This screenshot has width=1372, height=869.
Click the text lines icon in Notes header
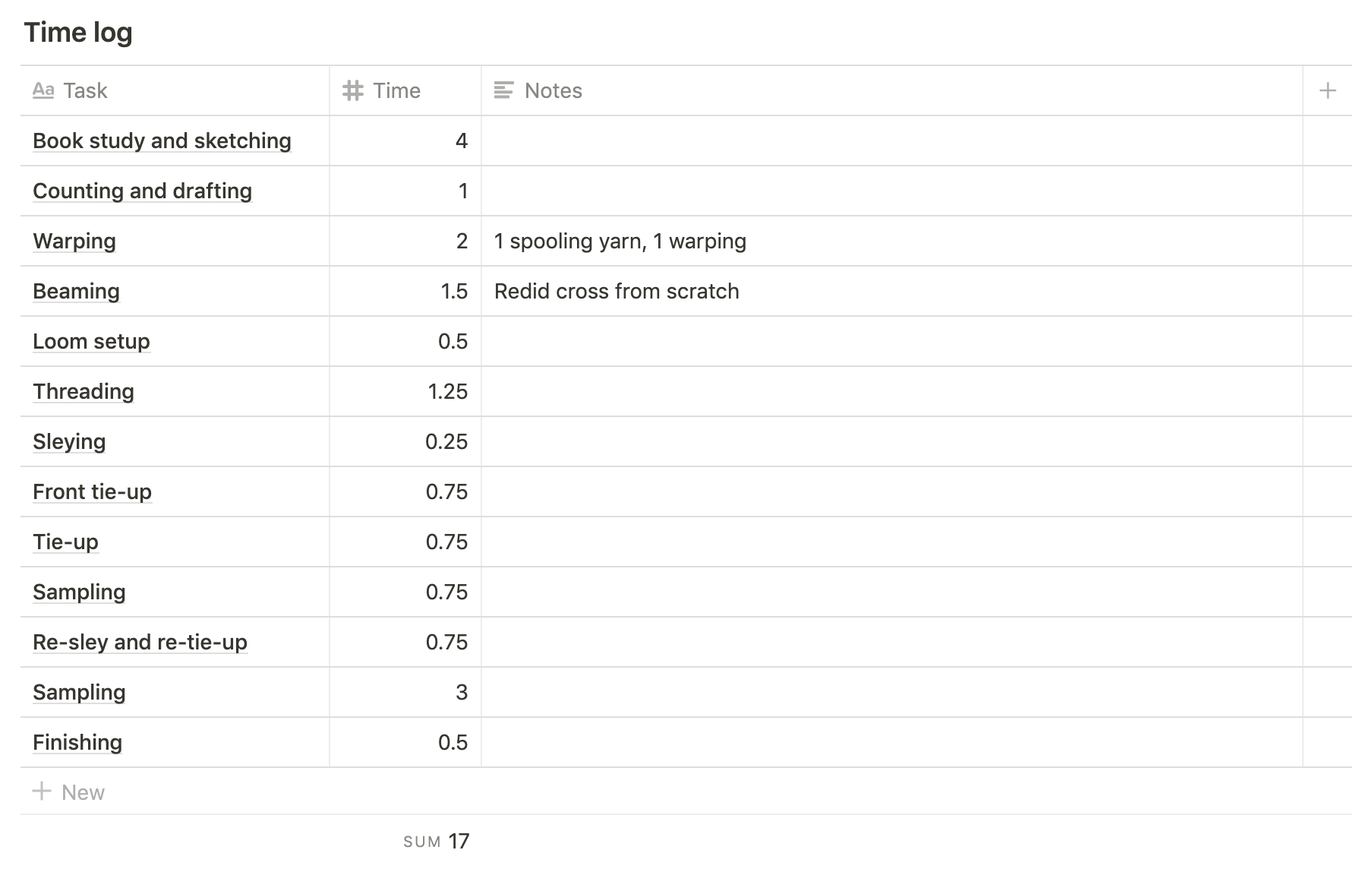click(503, 91)
